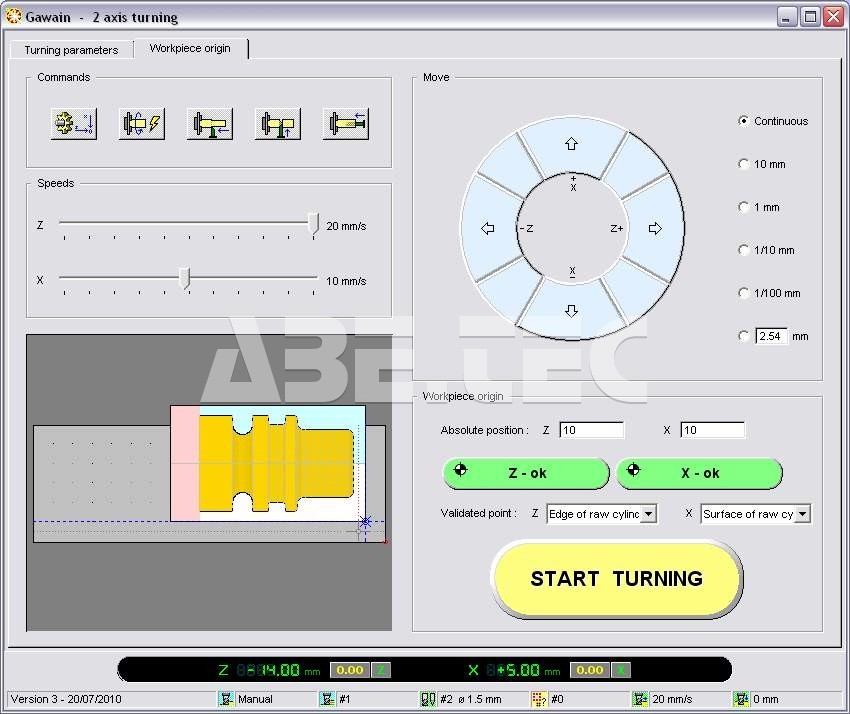Open the X validated point dropdown
Screen dimensions: 850x714
pos(802,514)
